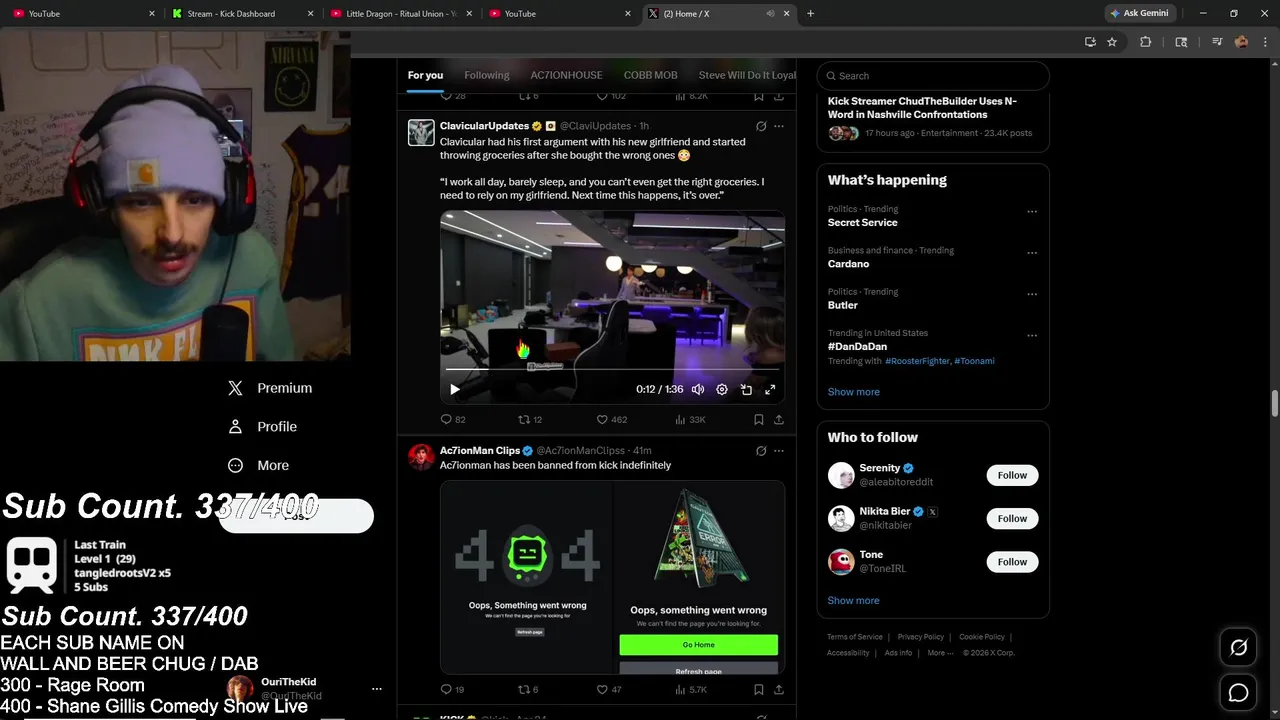This screenshot has width=1280, height=720.
Task: Open Grok explain icon on ClavicularUpdates post
Action: 761,126
